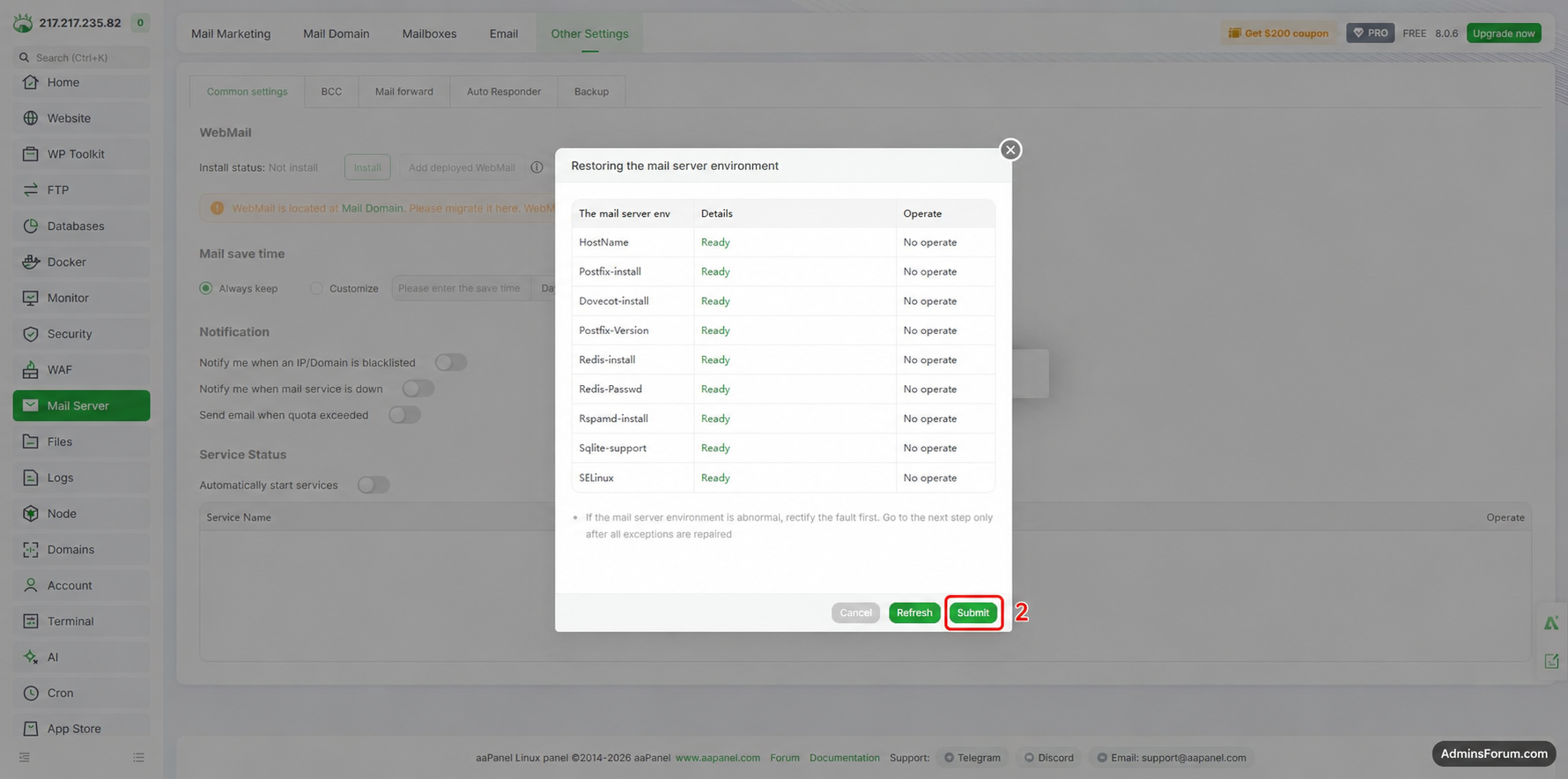
Task: Click the App Store sidebar icon
Action: (x=31, y=729)
